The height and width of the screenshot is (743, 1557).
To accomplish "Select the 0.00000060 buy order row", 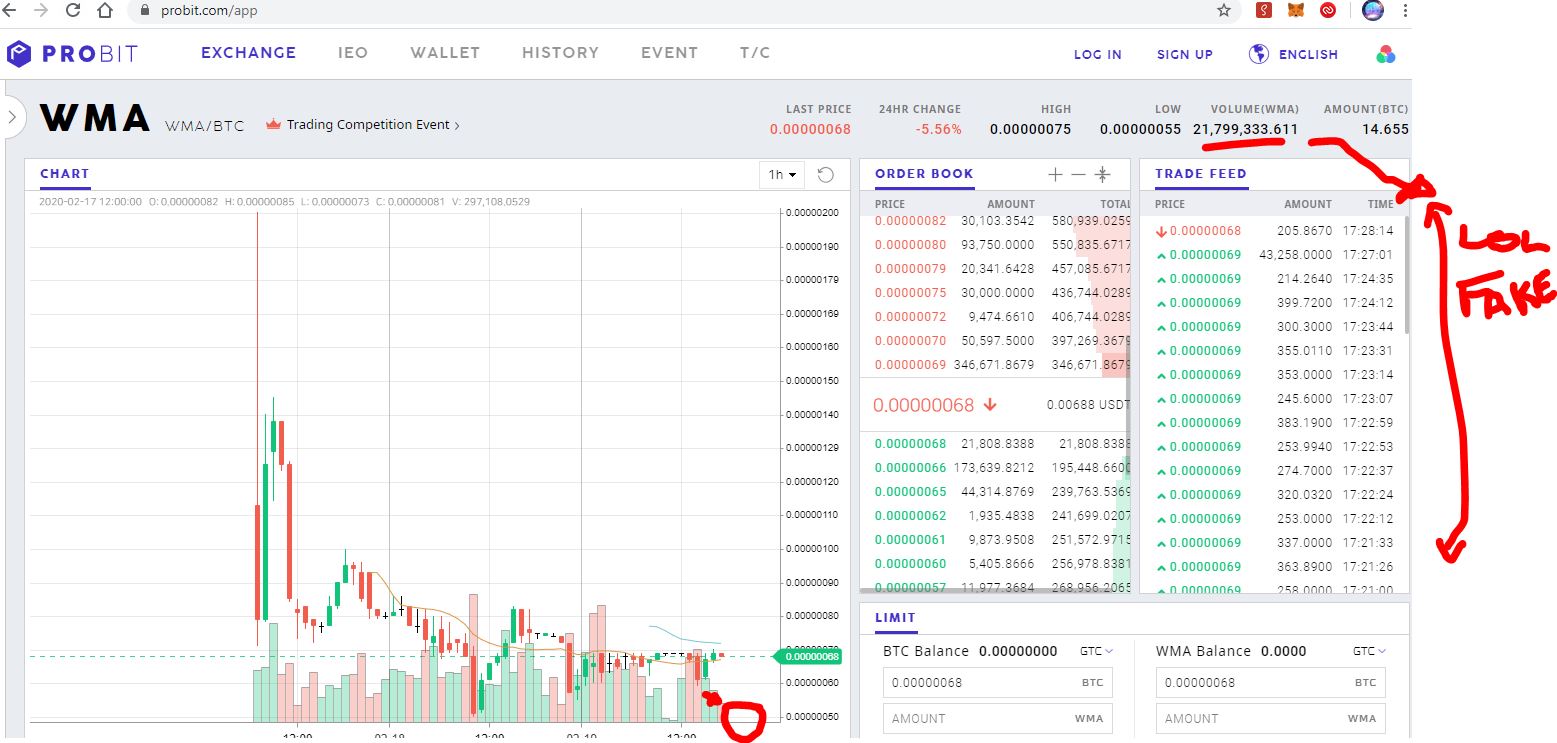I will (x=996, y=564).
